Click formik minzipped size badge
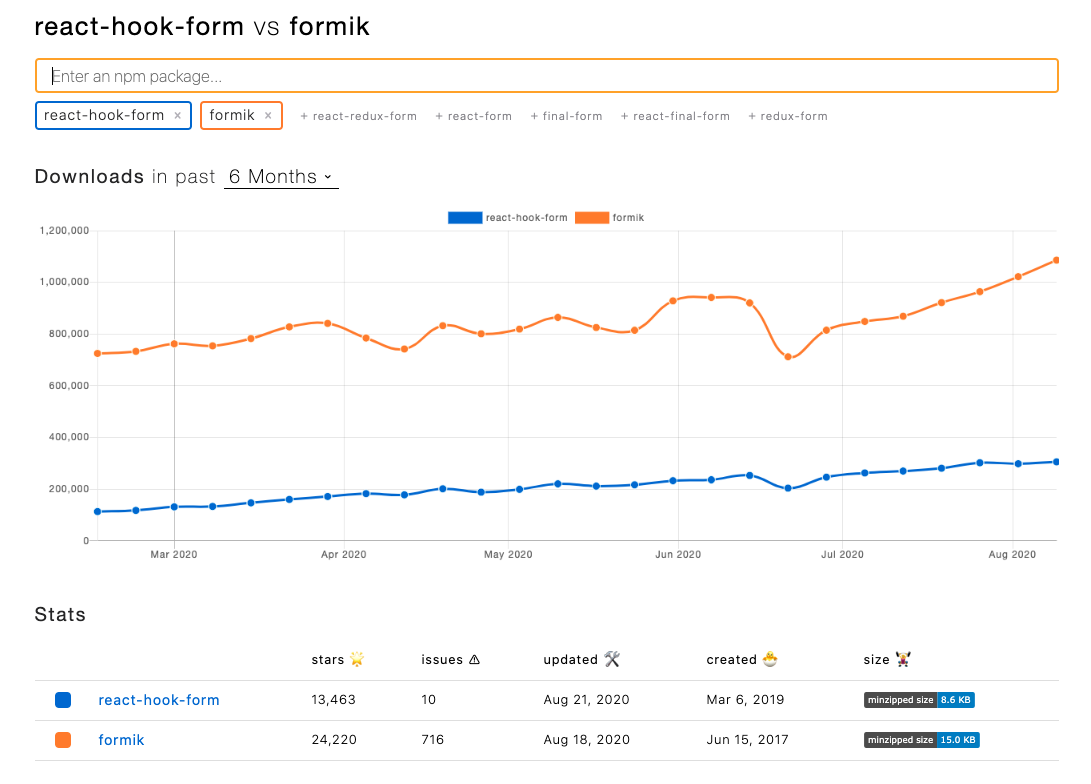The width and height of the screenshot is (1091, 784). coord(921,740)
